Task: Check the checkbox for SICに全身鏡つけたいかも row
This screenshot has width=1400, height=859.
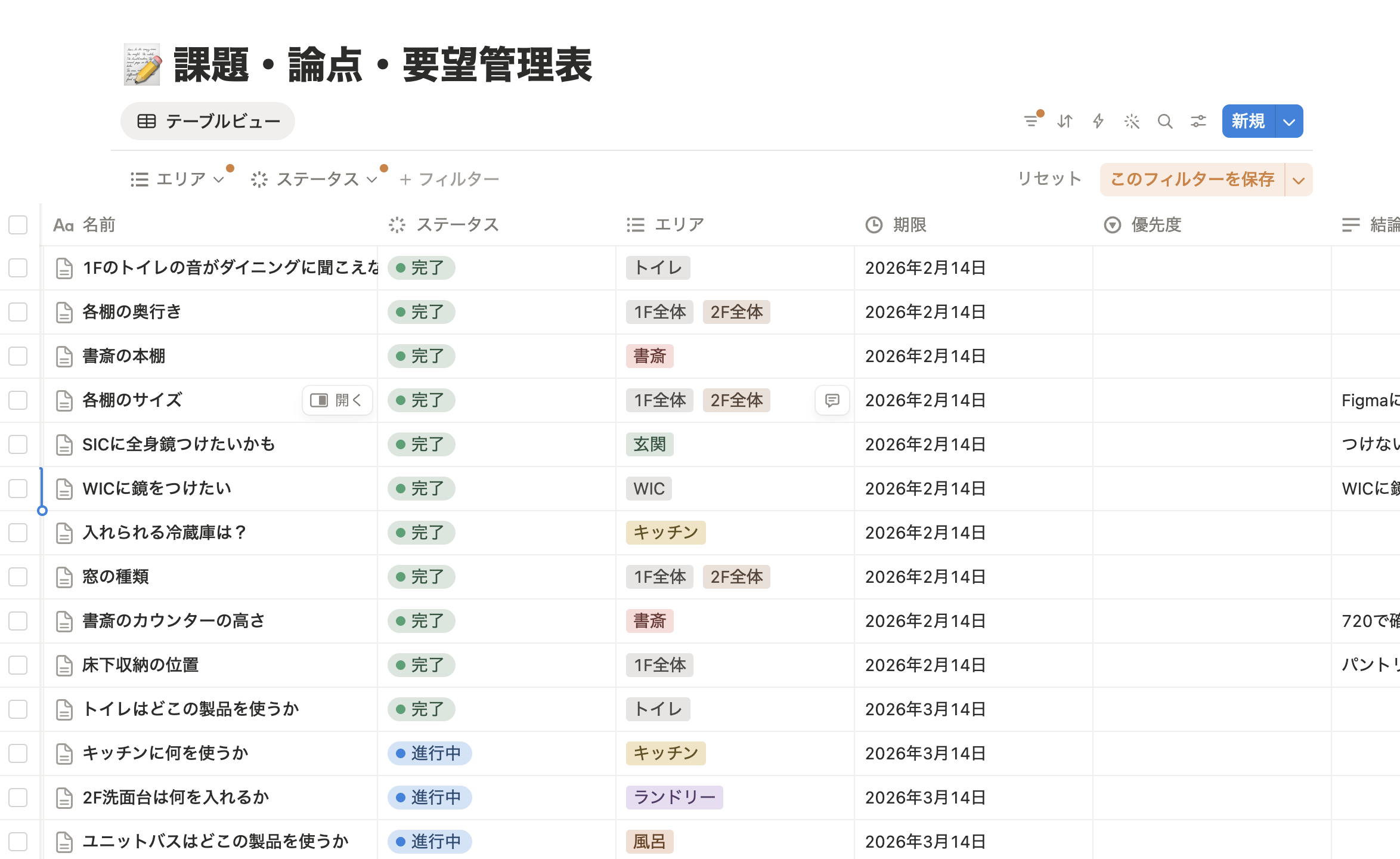Action: tap(18, 444)
